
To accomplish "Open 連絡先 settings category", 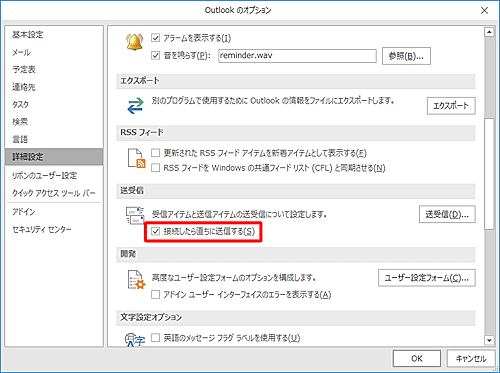I will [54, 87].
